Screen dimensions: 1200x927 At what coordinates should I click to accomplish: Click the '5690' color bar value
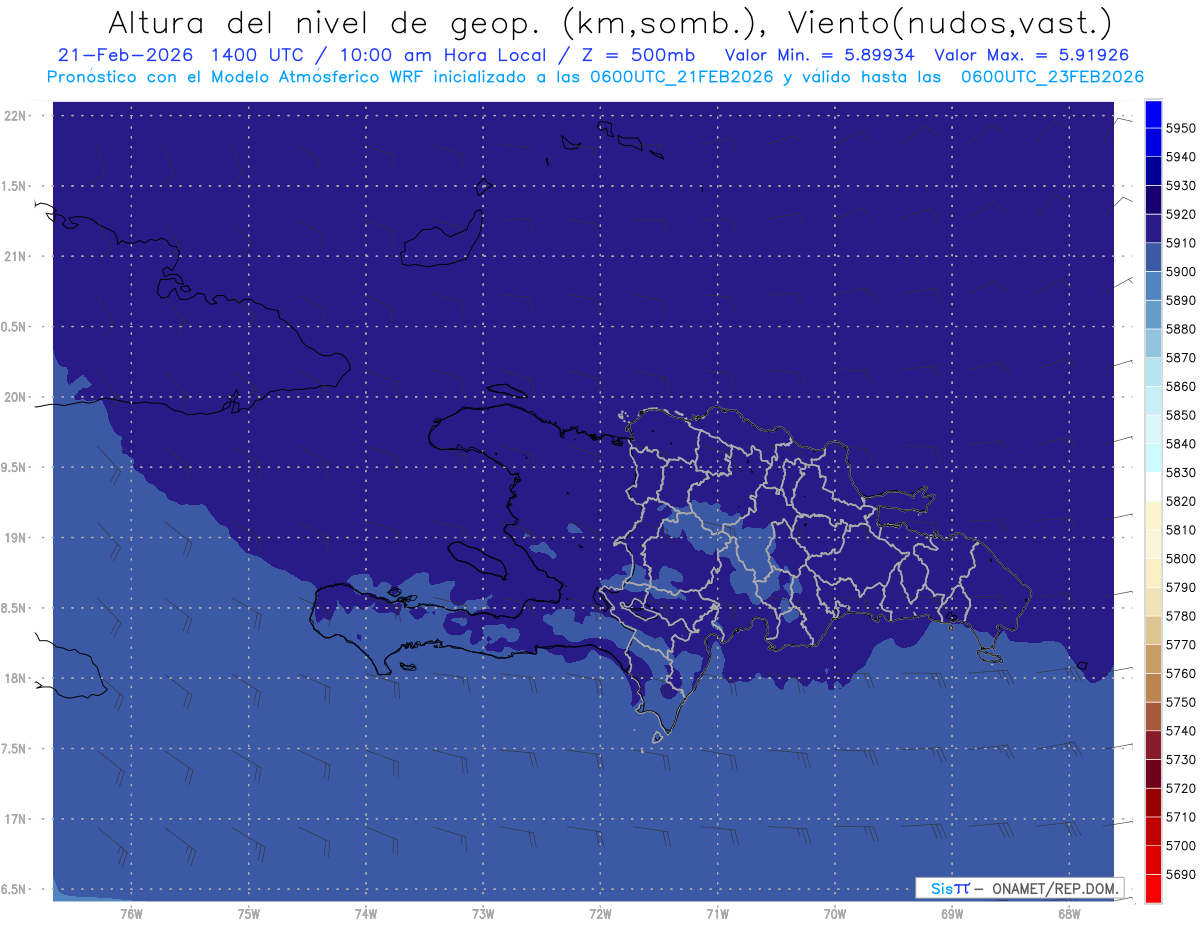point(1181,874)
